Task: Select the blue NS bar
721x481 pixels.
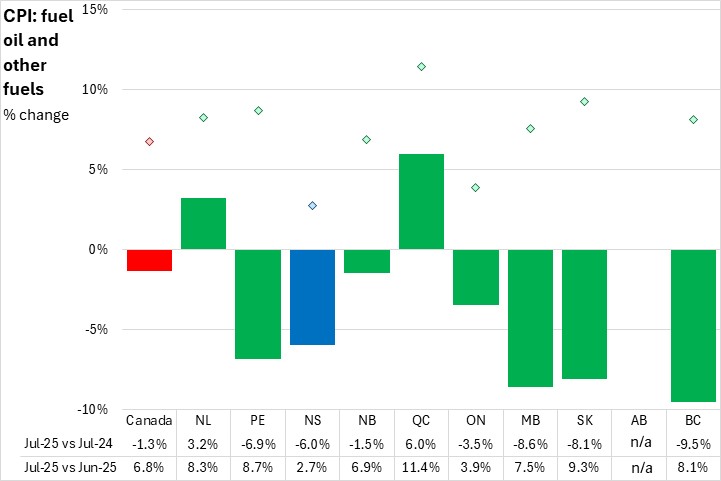Action: [x=312, y=297]
